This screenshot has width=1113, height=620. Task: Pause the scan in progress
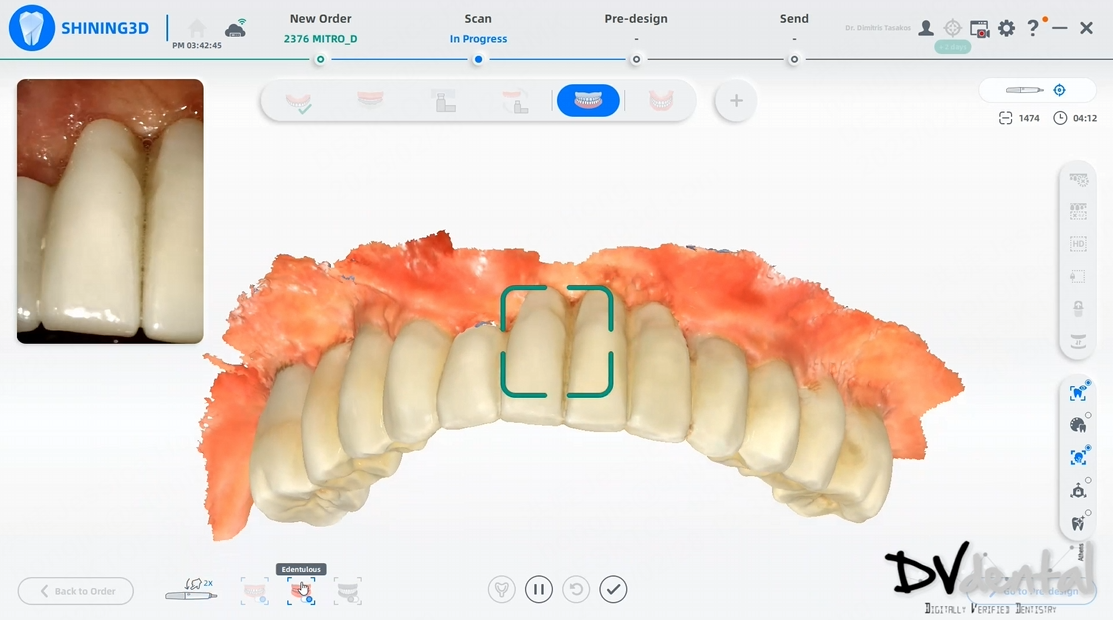pos(538,590)
